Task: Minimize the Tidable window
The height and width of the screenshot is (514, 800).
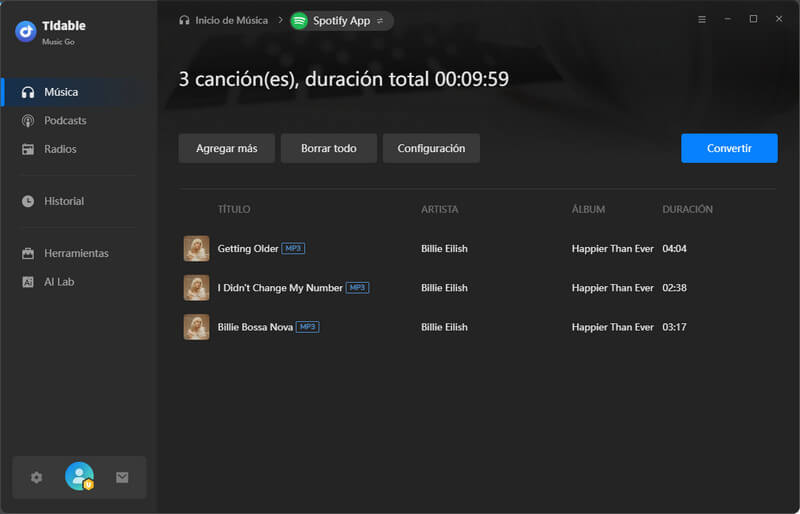Action: (728, 19)
